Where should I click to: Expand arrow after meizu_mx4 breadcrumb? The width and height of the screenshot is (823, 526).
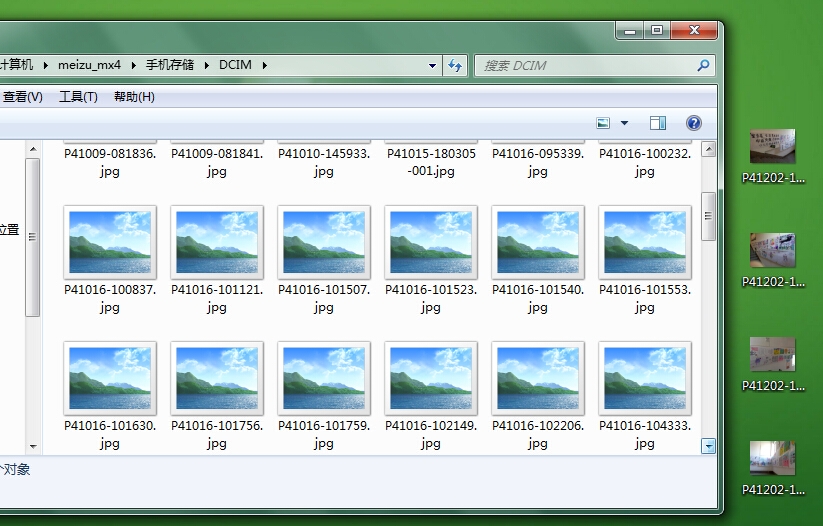pyautogui.click(x=133, y=66)
